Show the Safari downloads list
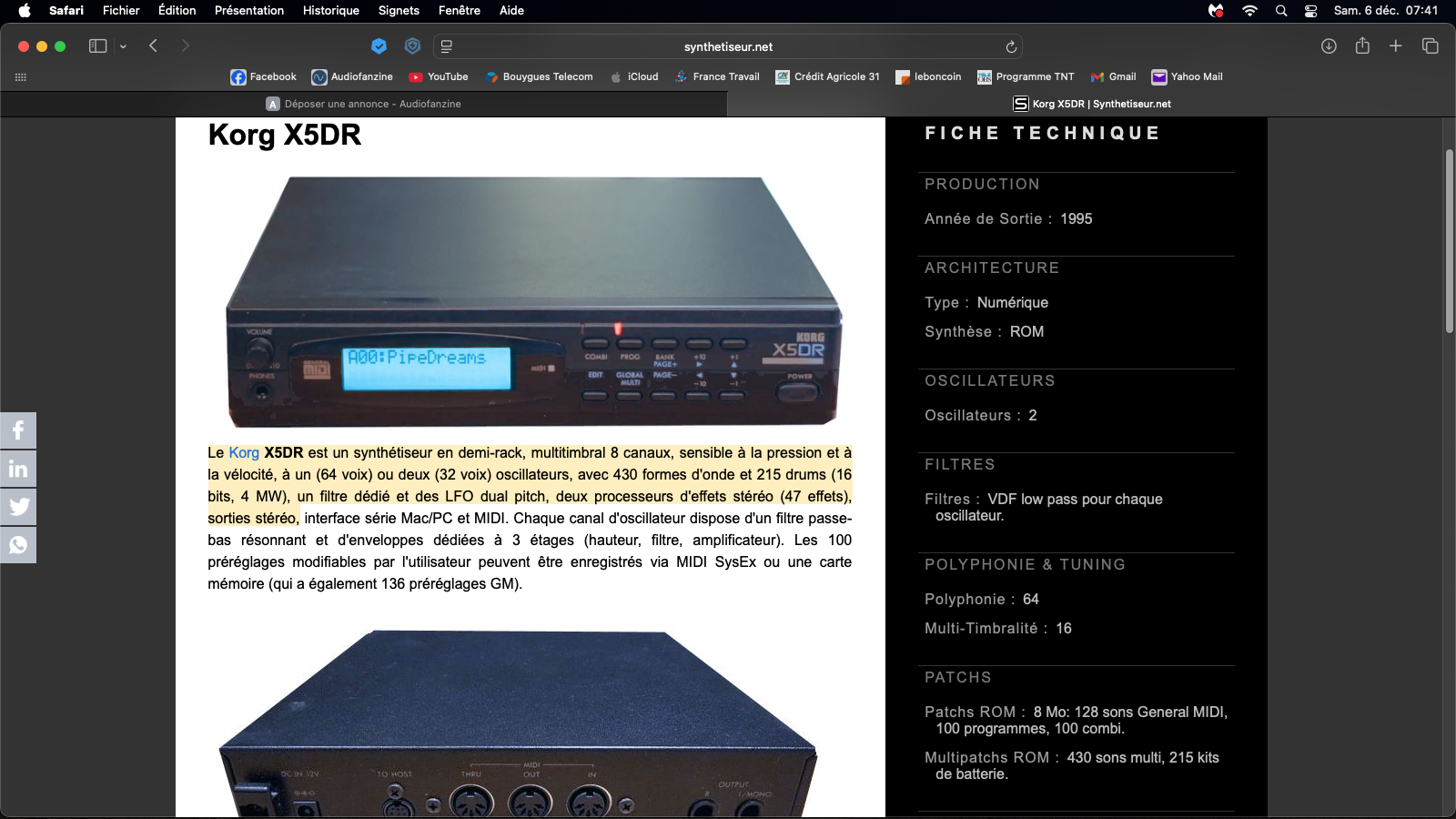The image size is (1456, 819). pos(1329,46)
